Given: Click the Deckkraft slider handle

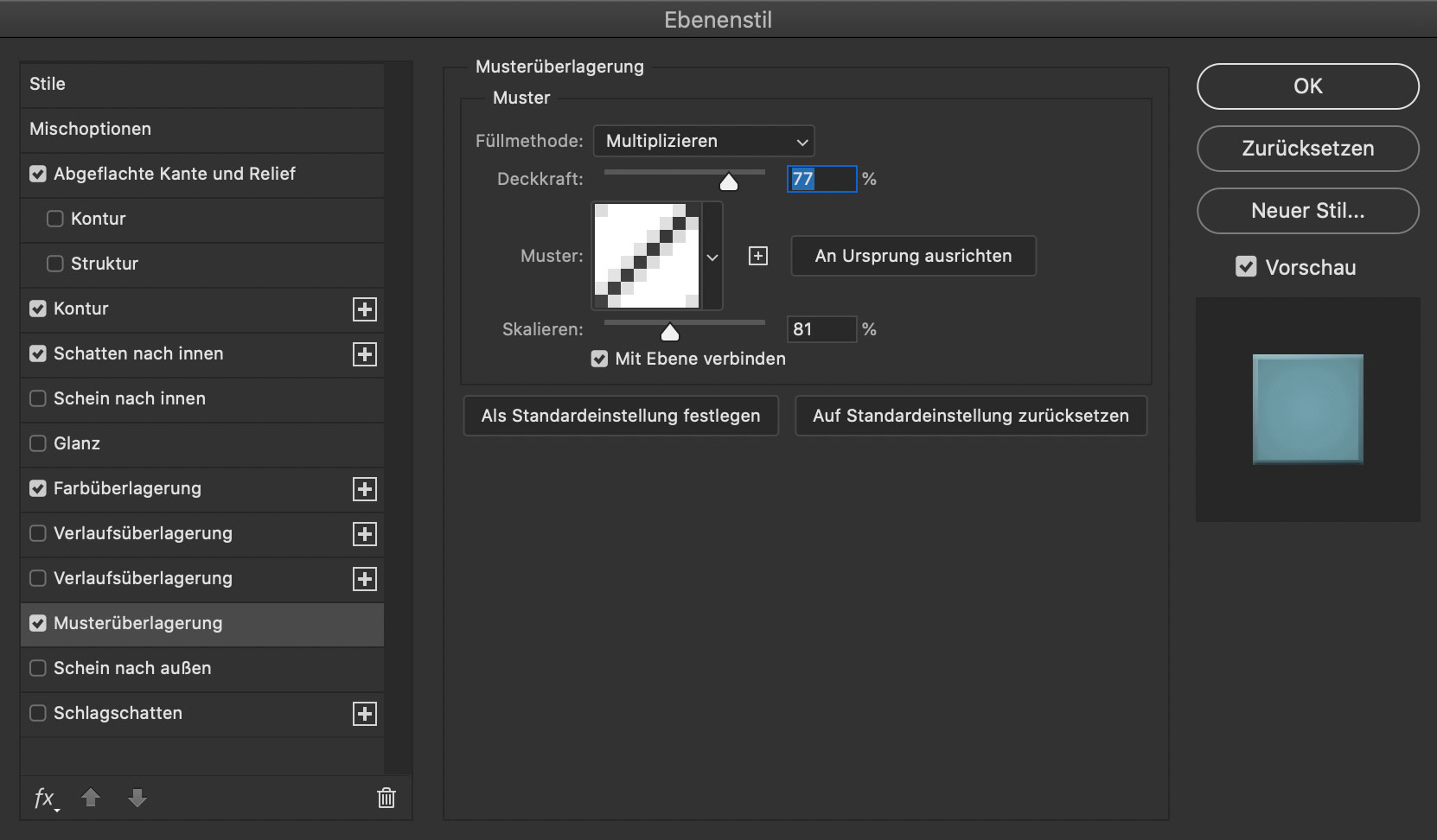Looking at the screenshot, I should [x=729, y=181].
